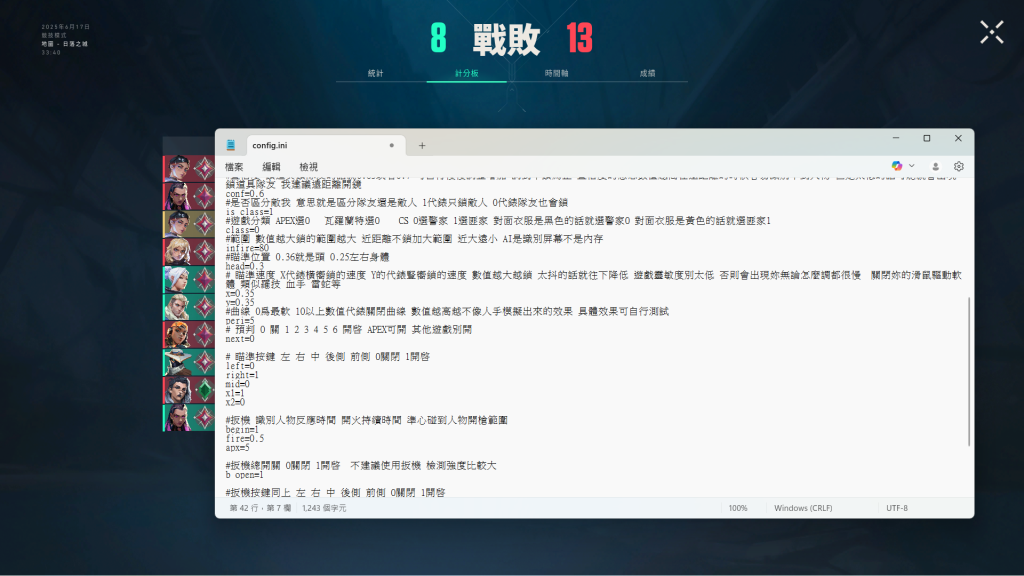This screenshot has width=1024, height=576.
Task: Click the Windows (CRLF) line ending indicator
Action: click(x=803, y=507)
